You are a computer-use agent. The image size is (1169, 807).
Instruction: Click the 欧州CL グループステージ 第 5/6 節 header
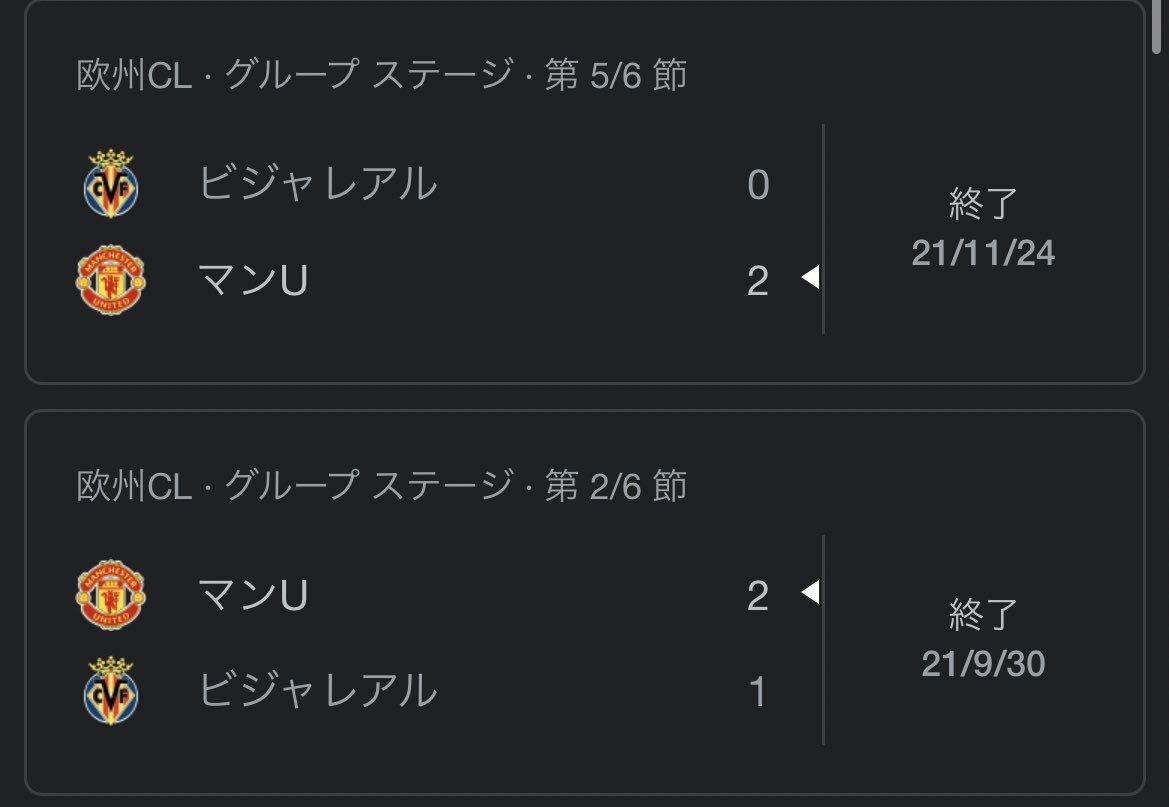pyautogui.click(x=382, y=75)
